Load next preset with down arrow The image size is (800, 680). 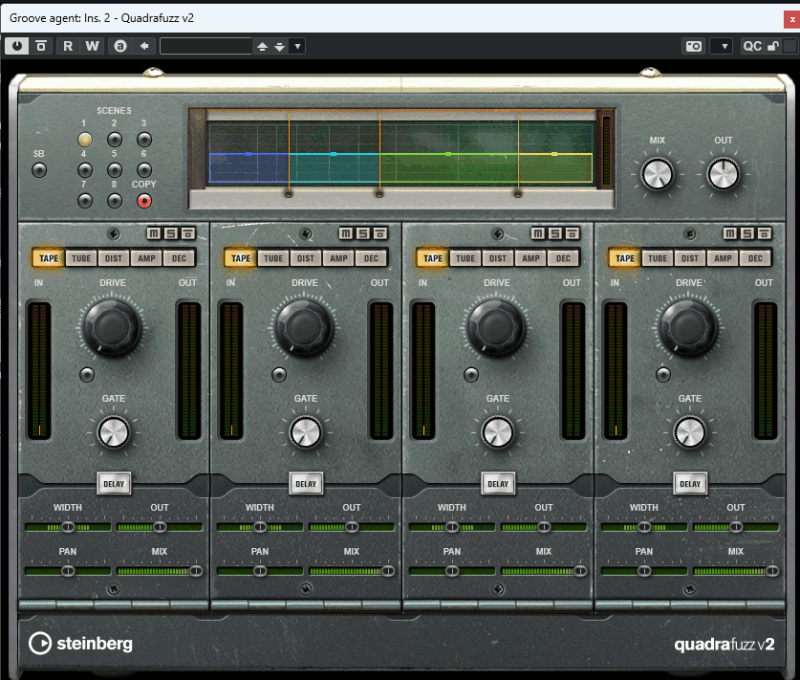click(280, 47)
